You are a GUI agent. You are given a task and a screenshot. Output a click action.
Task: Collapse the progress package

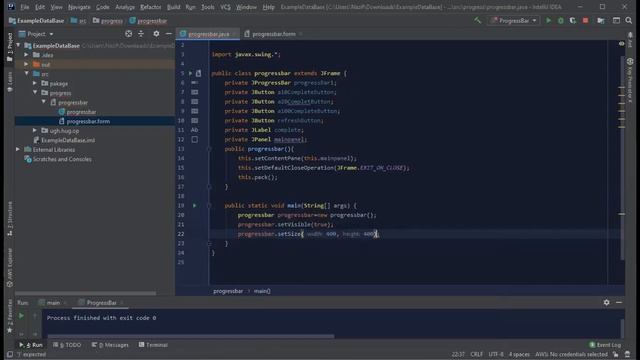click(x=35, y=93)
